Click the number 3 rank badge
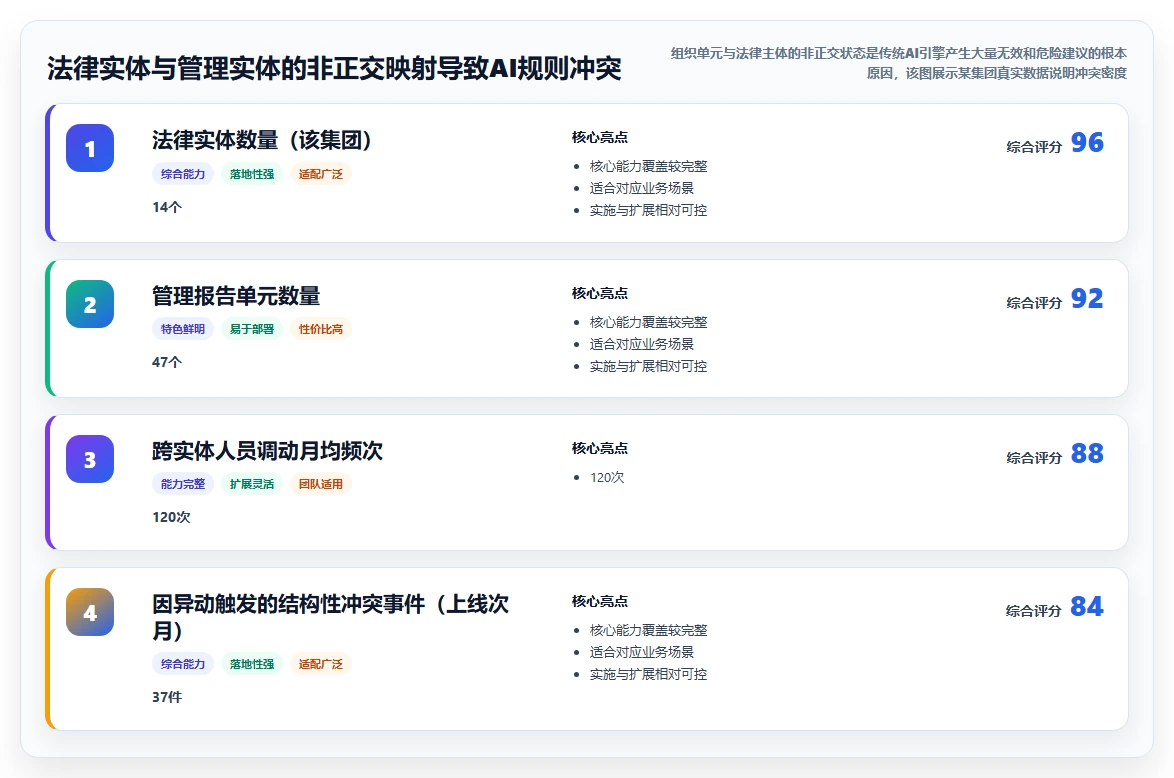 (90, 459)
